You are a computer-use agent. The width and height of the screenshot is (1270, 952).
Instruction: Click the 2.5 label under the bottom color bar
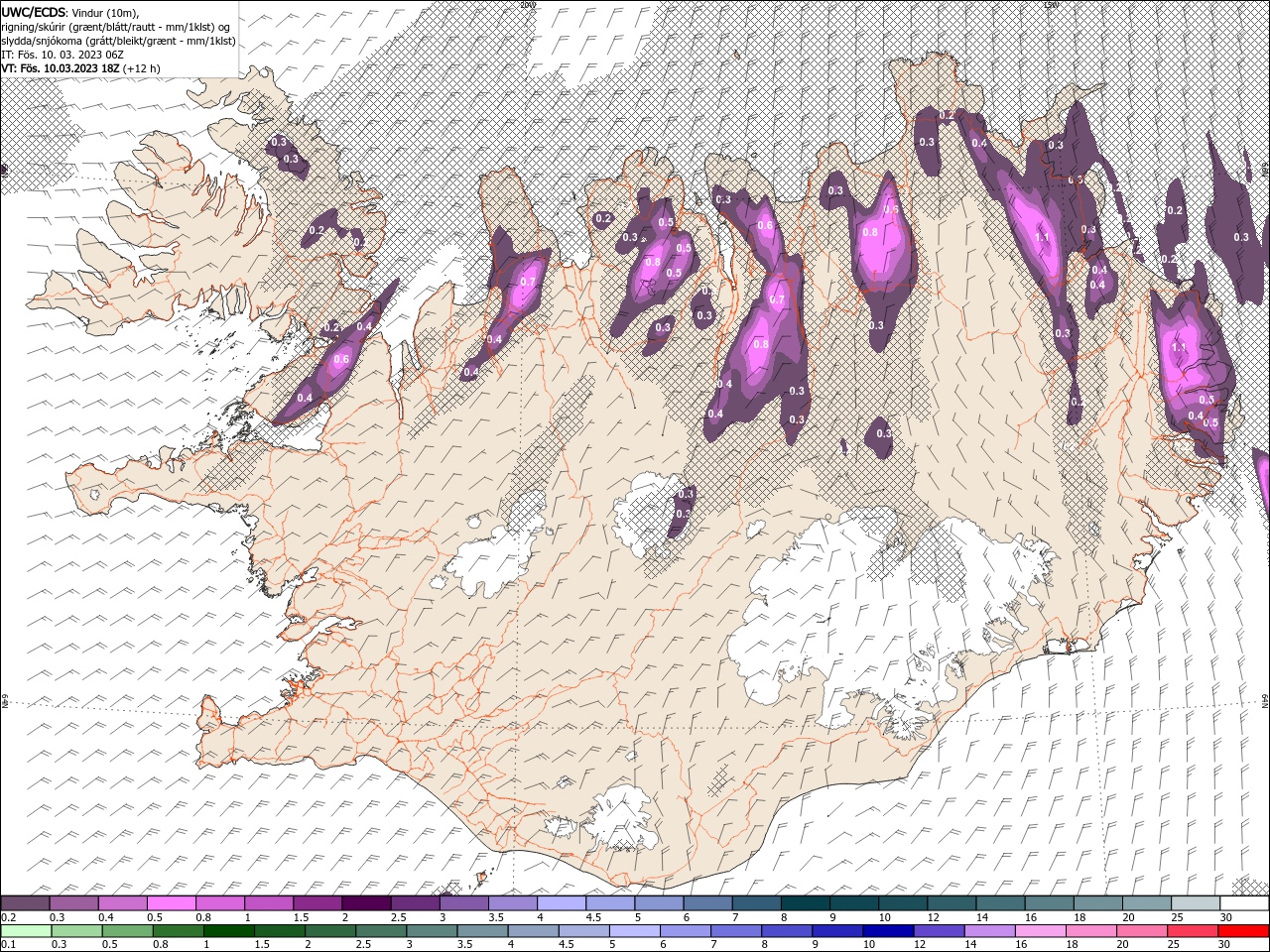(x=363, y=944)
